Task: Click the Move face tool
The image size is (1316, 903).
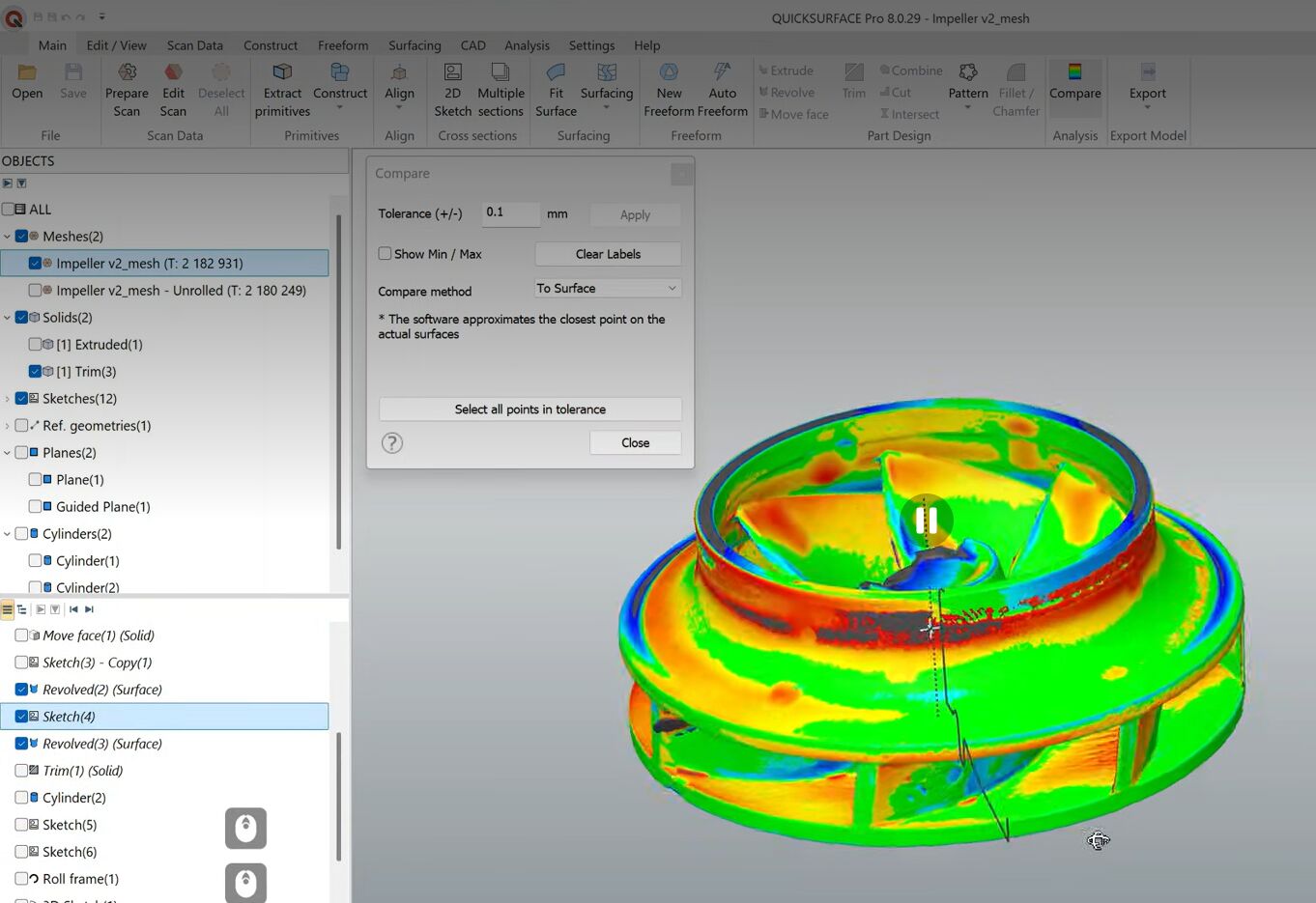Action: 793,114
